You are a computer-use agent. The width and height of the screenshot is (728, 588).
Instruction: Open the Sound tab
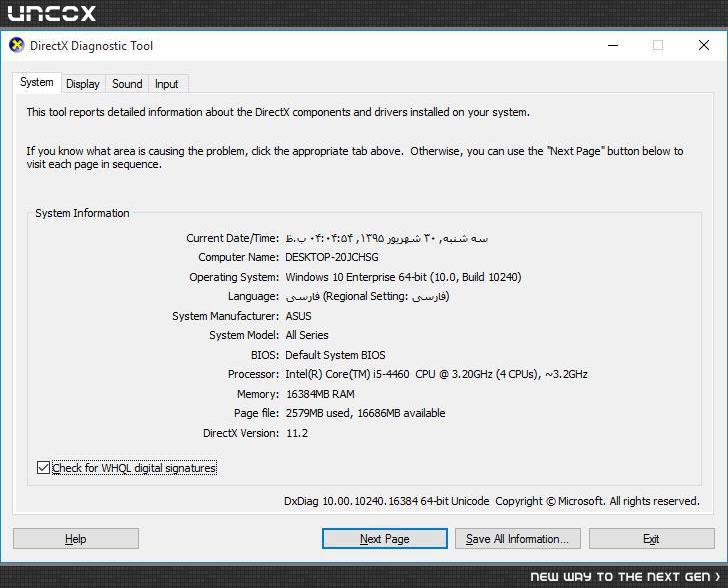point(127,84)
